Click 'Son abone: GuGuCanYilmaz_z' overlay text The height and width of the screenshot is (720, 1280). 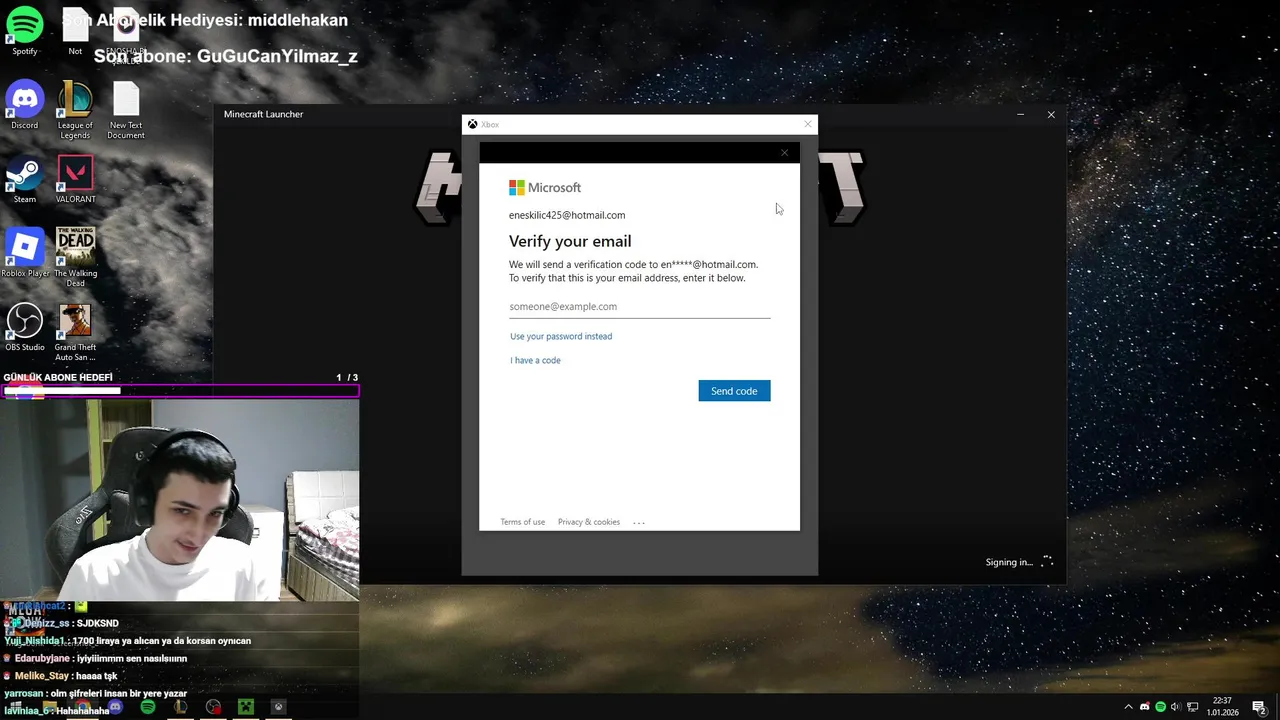click(x=226, y=56)
